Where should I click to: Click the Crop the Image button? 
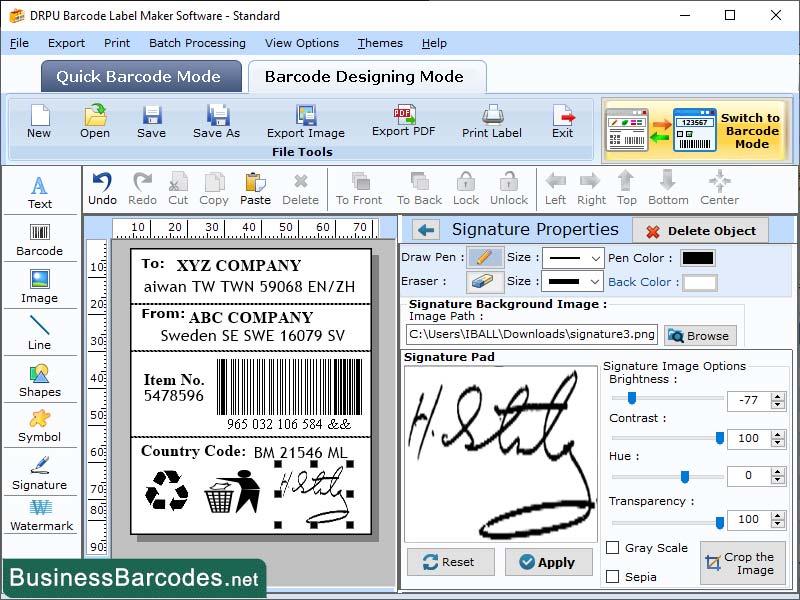743,563
